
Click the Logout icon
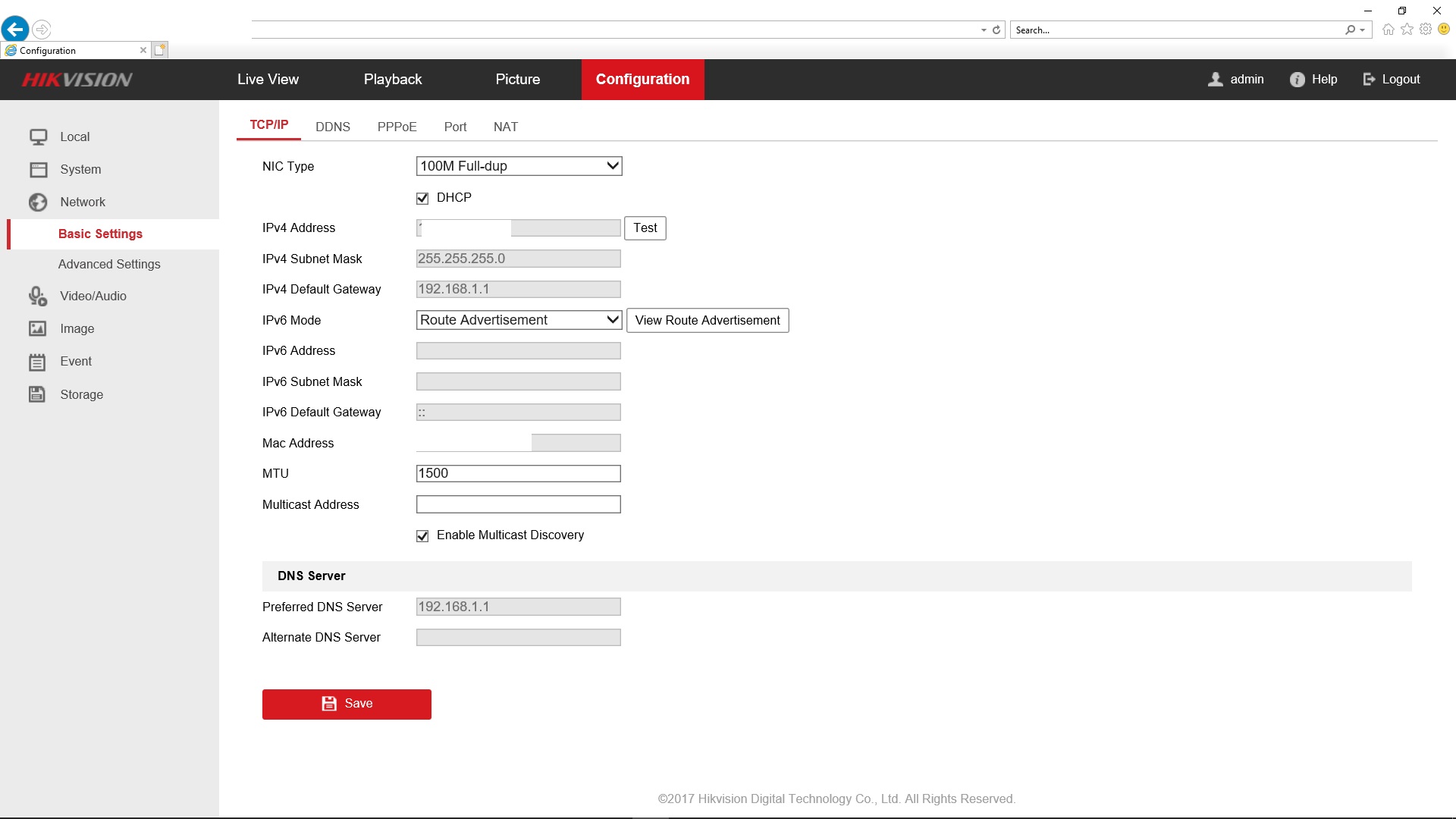click(x=1369, y=80)
